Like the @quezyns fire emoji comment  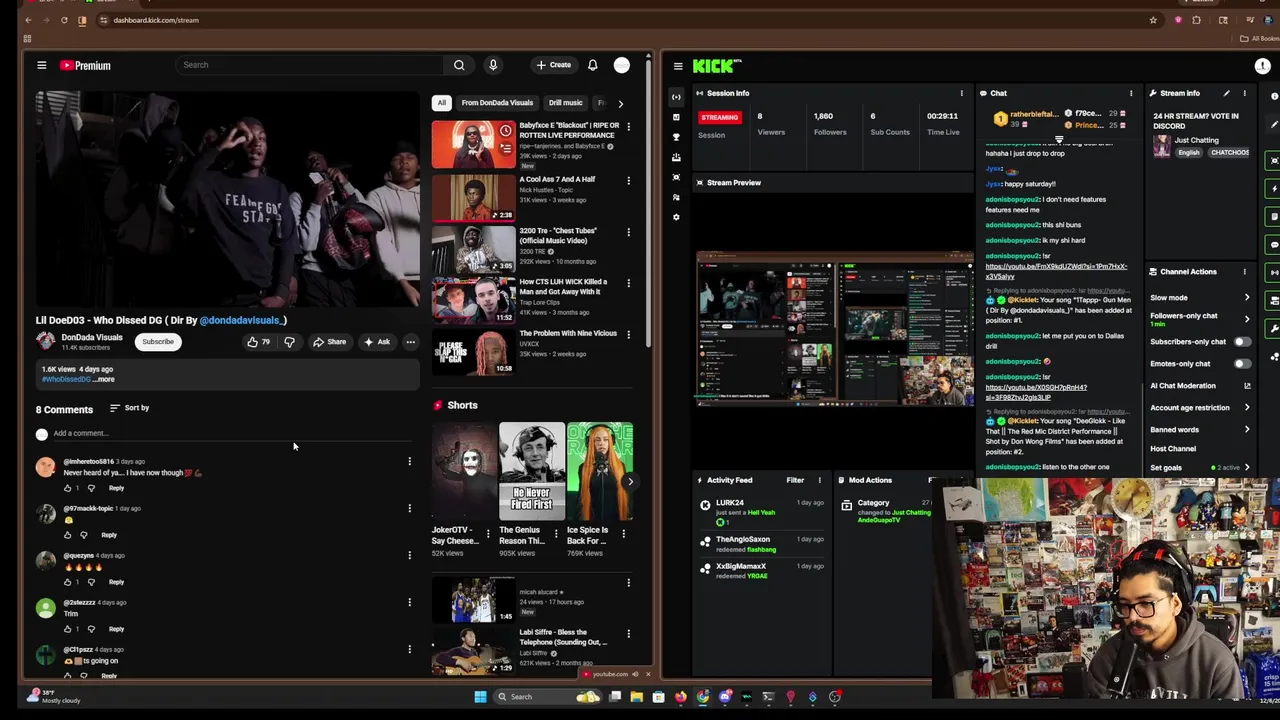(68, 582)
